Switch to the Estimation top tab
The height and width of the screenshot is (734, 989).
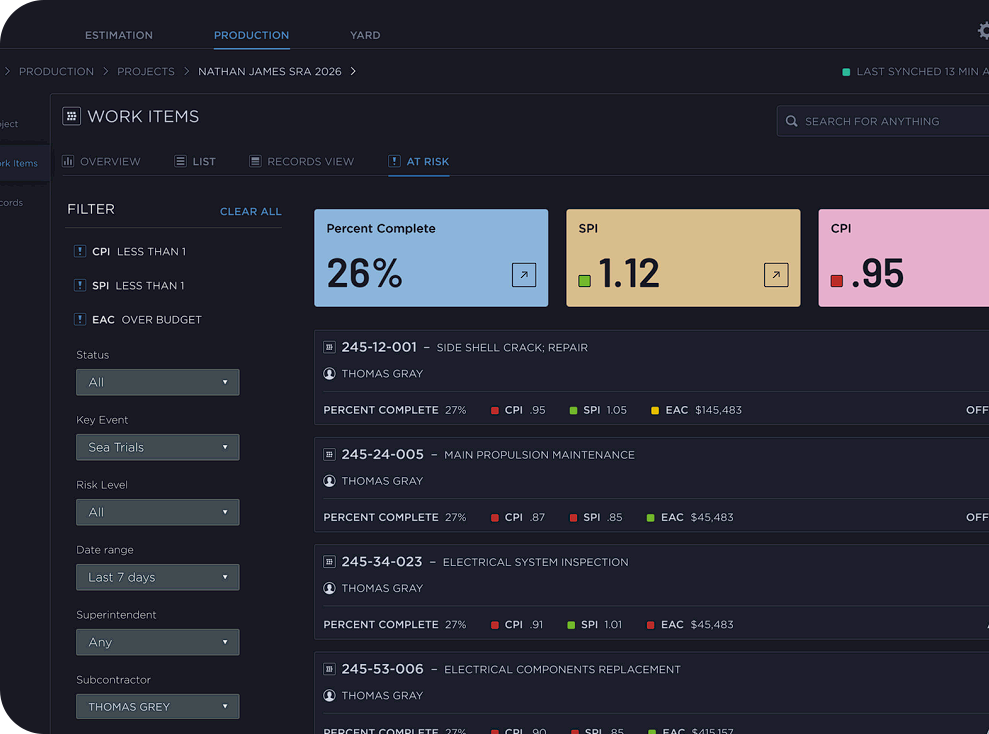coord(119,35)
